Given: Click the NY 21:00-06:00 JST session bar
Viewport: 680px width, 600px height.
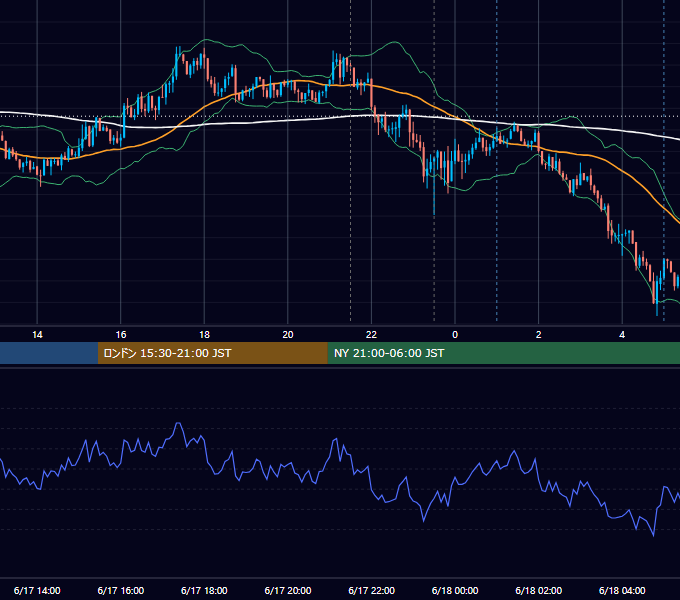Looking at the screenshot, I should click(503, 353).
